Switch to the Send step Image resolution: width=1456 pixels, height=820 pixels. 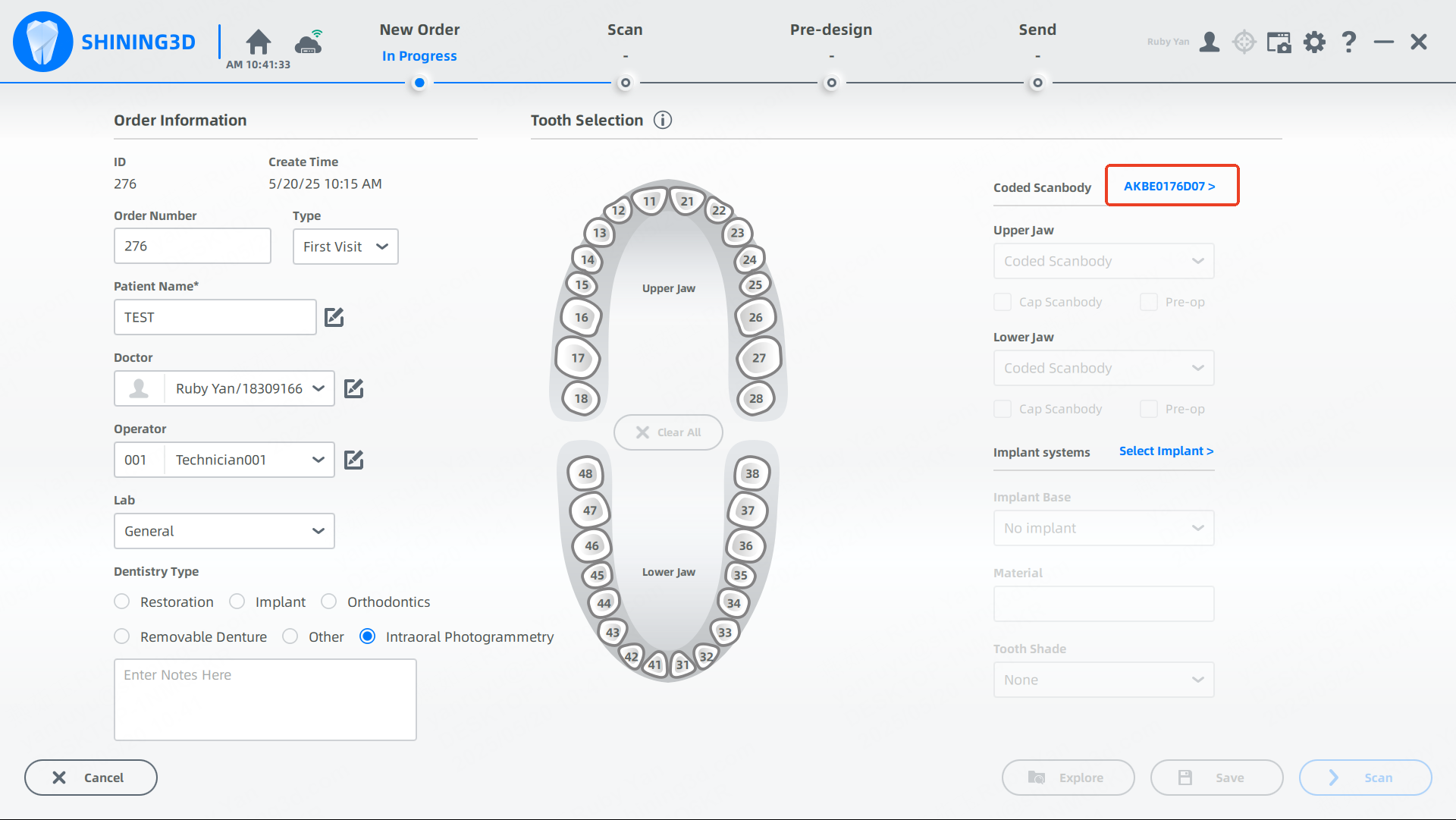pos(1037,30)
